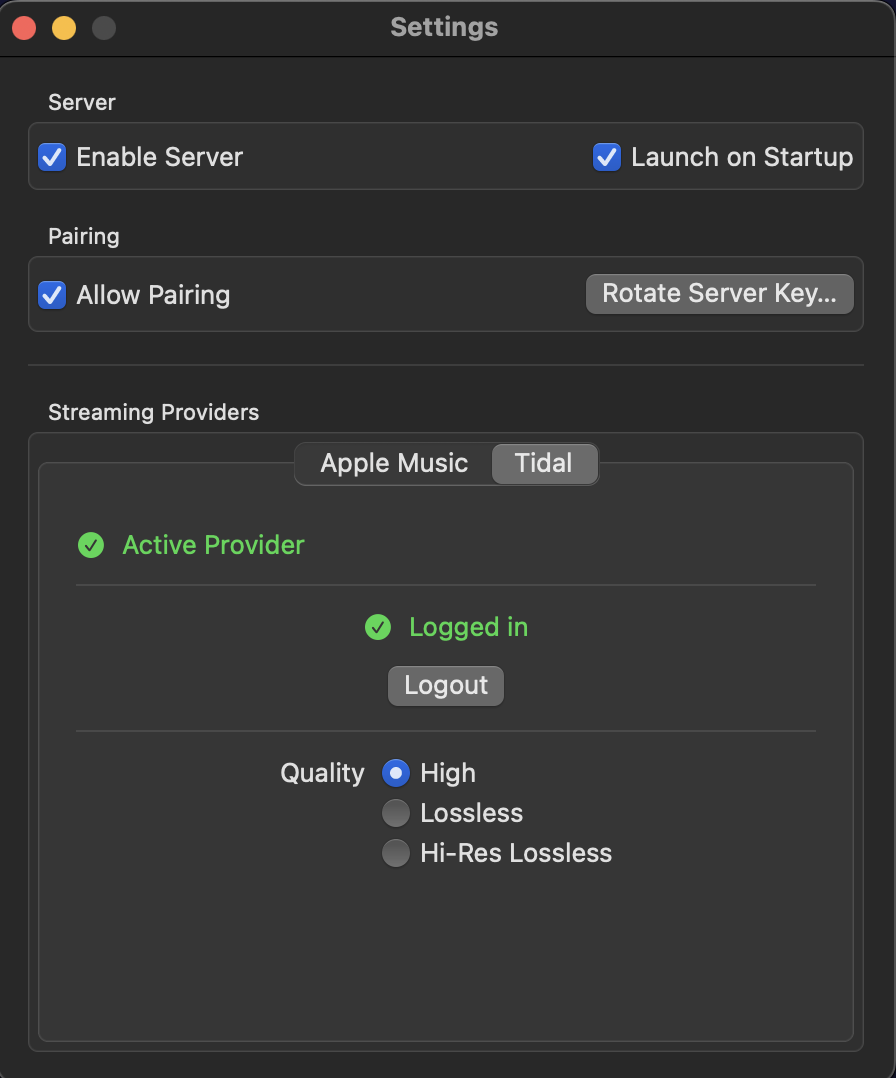This screenshot has height=1078, width=896.
Task: Select the Tidal provider tab
Action: (x=544, y=463)
